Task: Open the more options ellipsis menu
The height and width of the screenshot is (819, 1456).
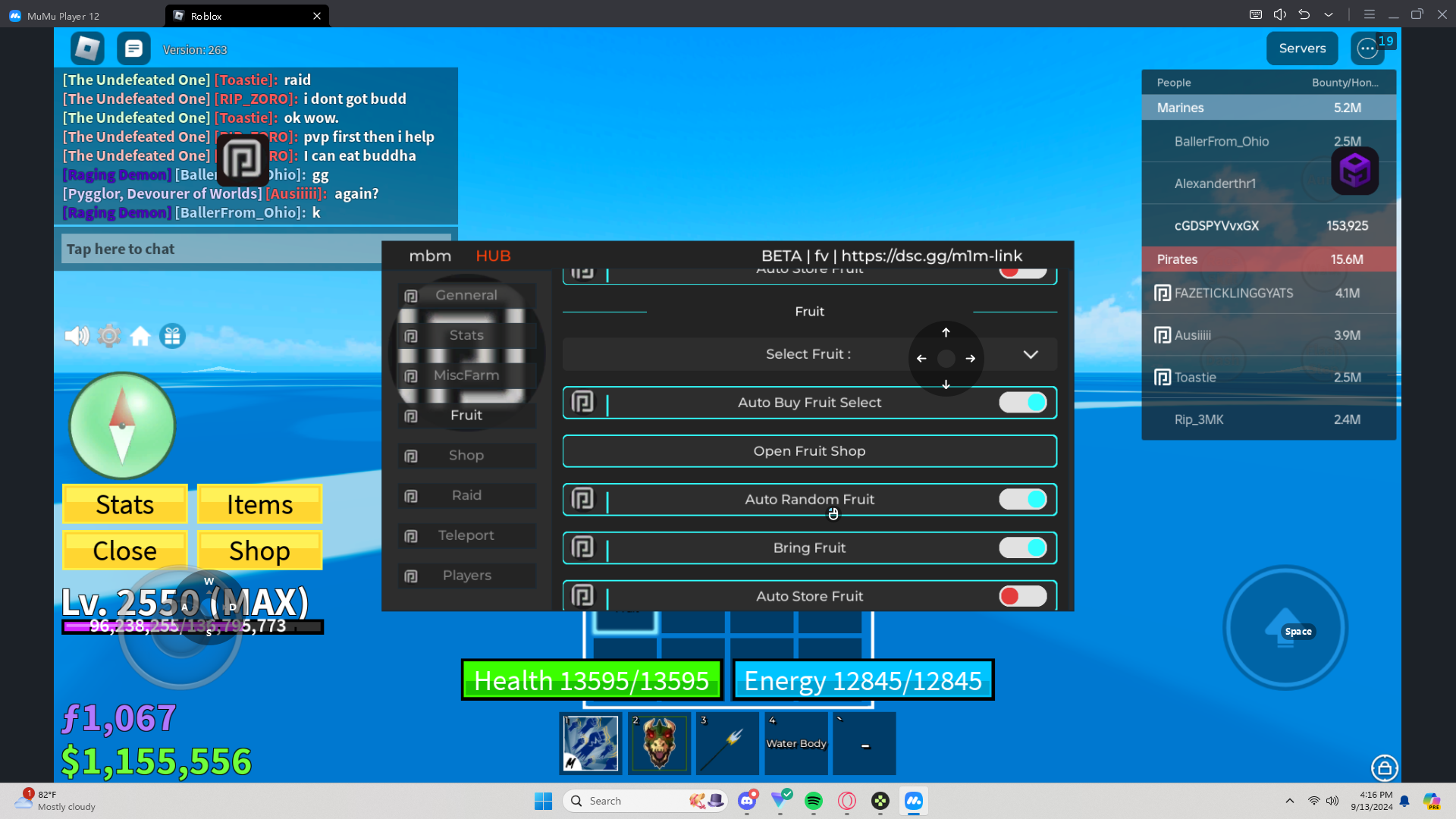Action: (x=1367, y=49)
